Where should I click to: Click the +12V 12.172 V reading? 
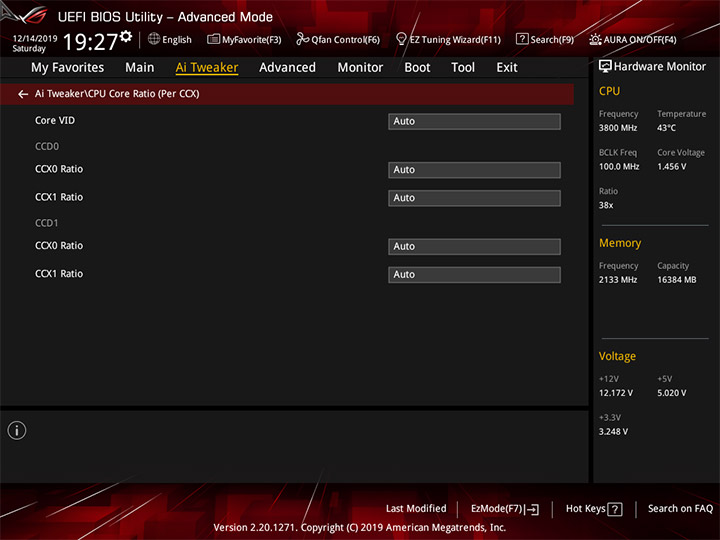click(615, 393)
